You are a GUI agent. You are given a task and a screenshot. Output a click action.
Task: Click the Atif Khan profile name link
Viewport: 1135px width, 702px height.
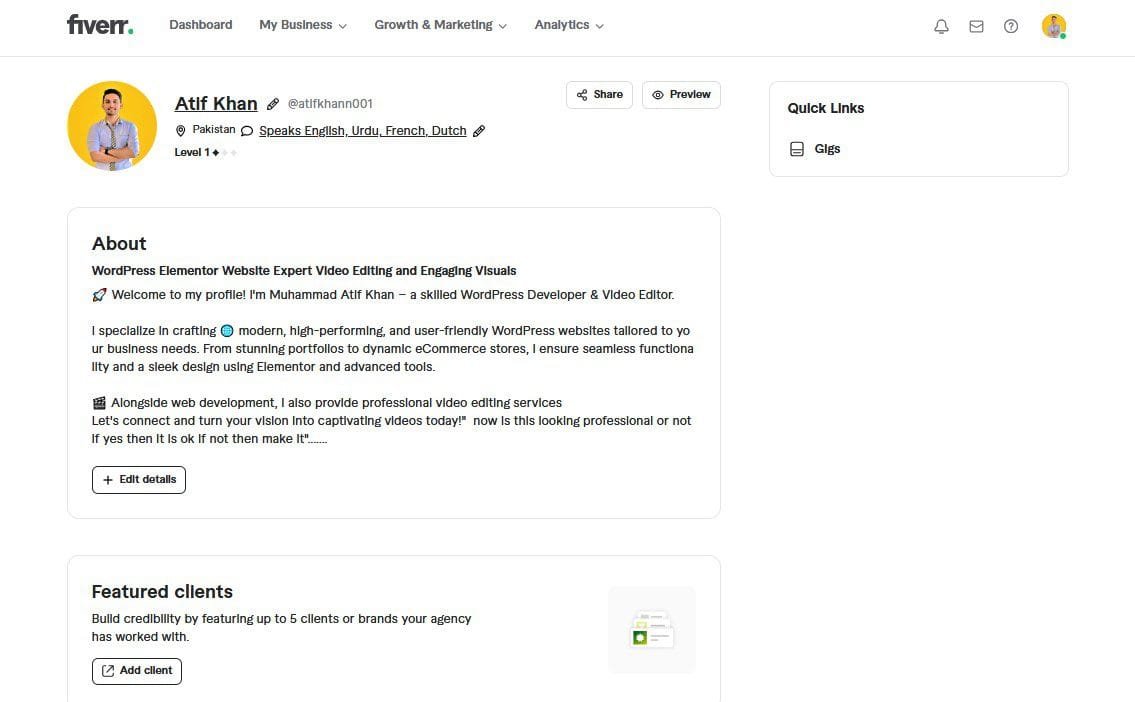tap(216, 103)
